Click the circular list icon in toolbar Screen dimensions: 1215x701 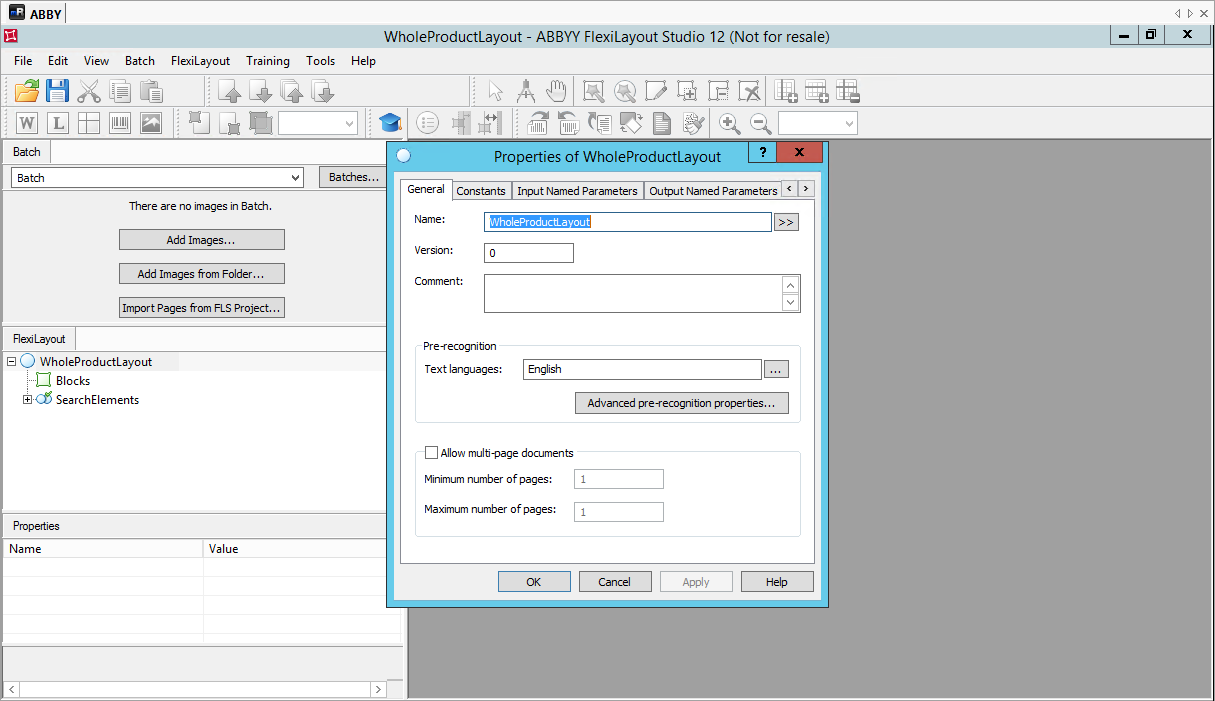[427, 123]
